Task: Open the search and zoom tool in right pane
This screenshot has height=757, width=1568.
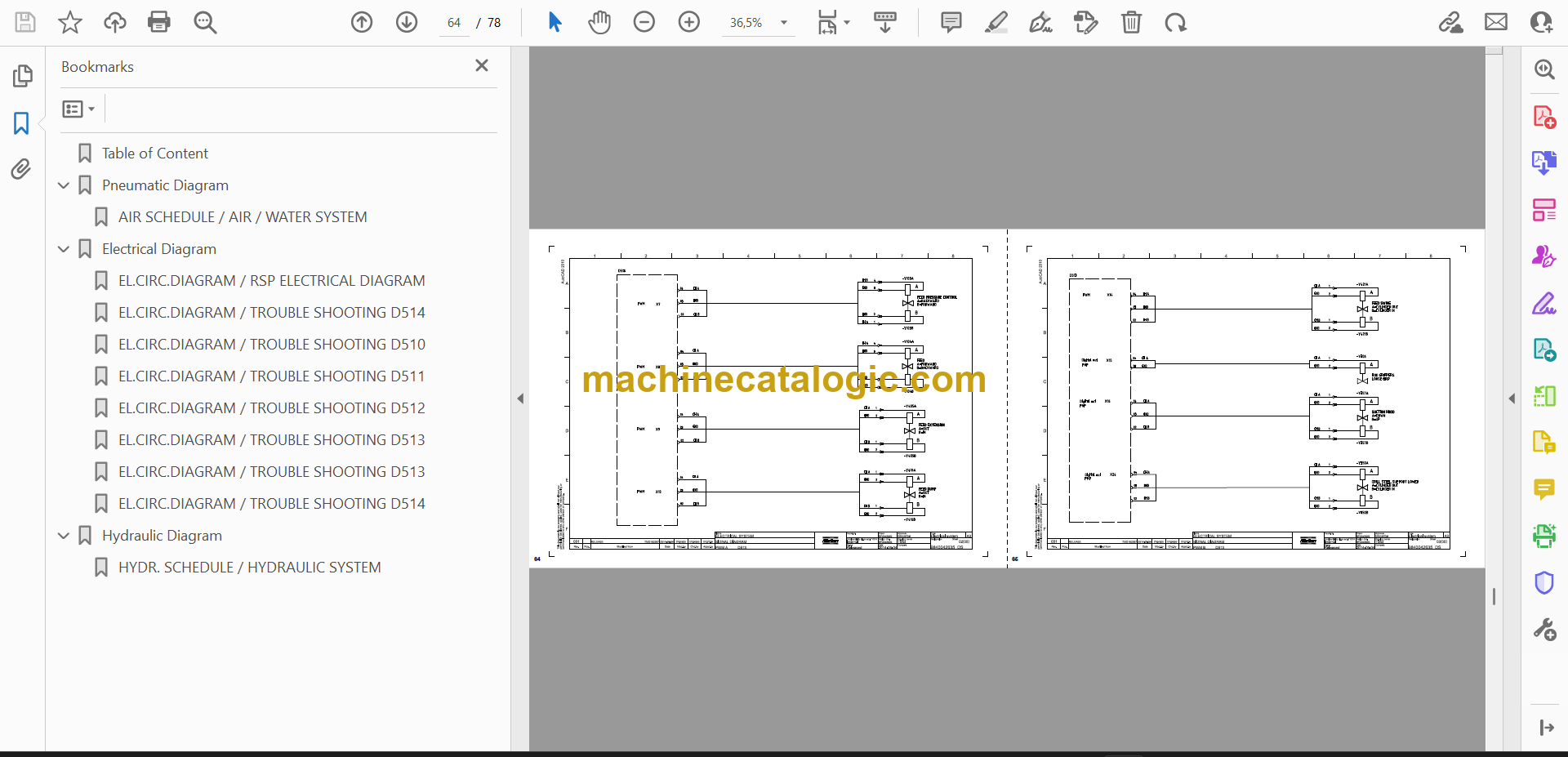Action: click(x=1543, y=69)
